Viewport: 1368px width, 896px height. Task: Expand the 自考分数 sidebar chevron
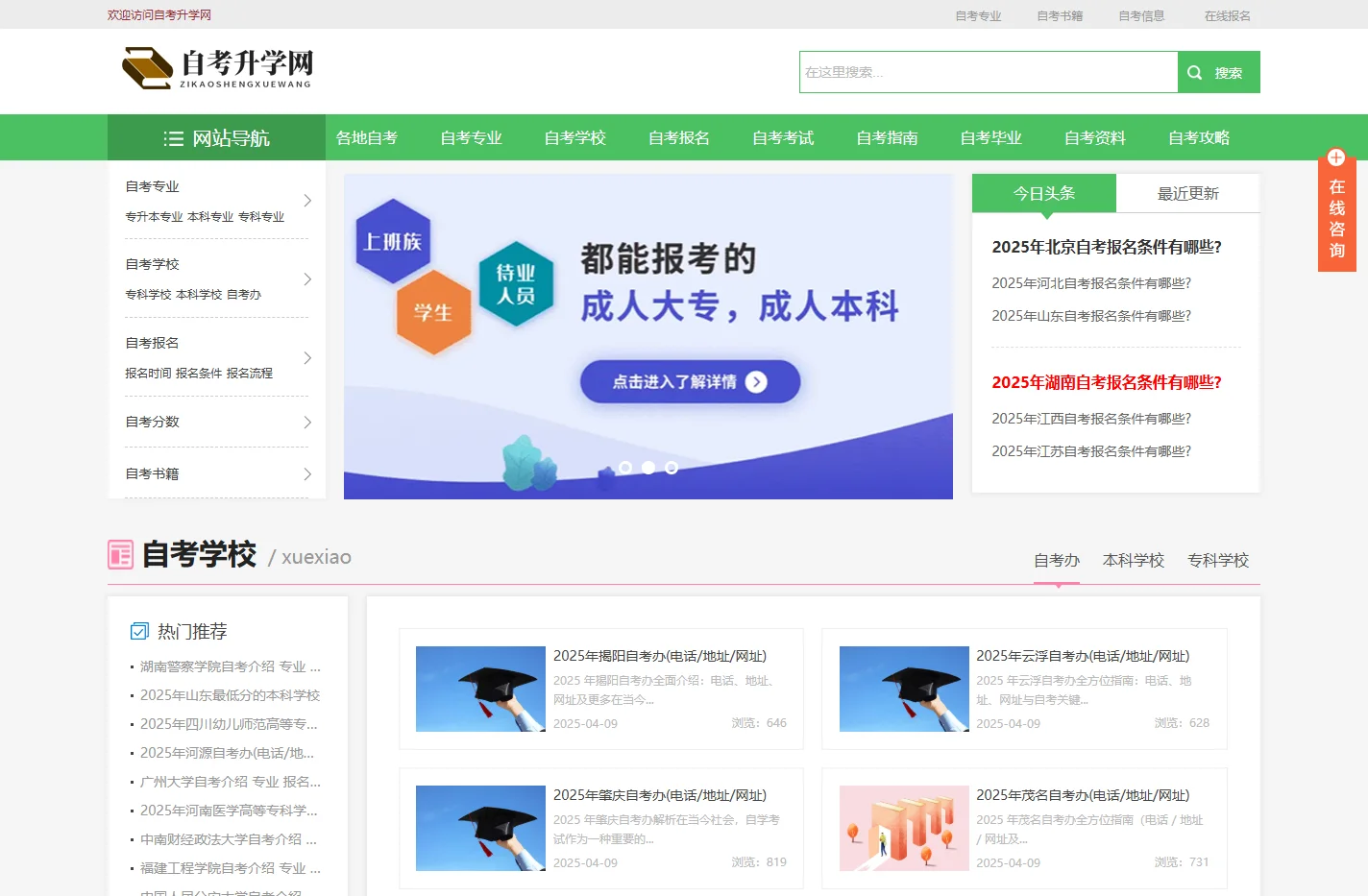[x=307, y=423]
